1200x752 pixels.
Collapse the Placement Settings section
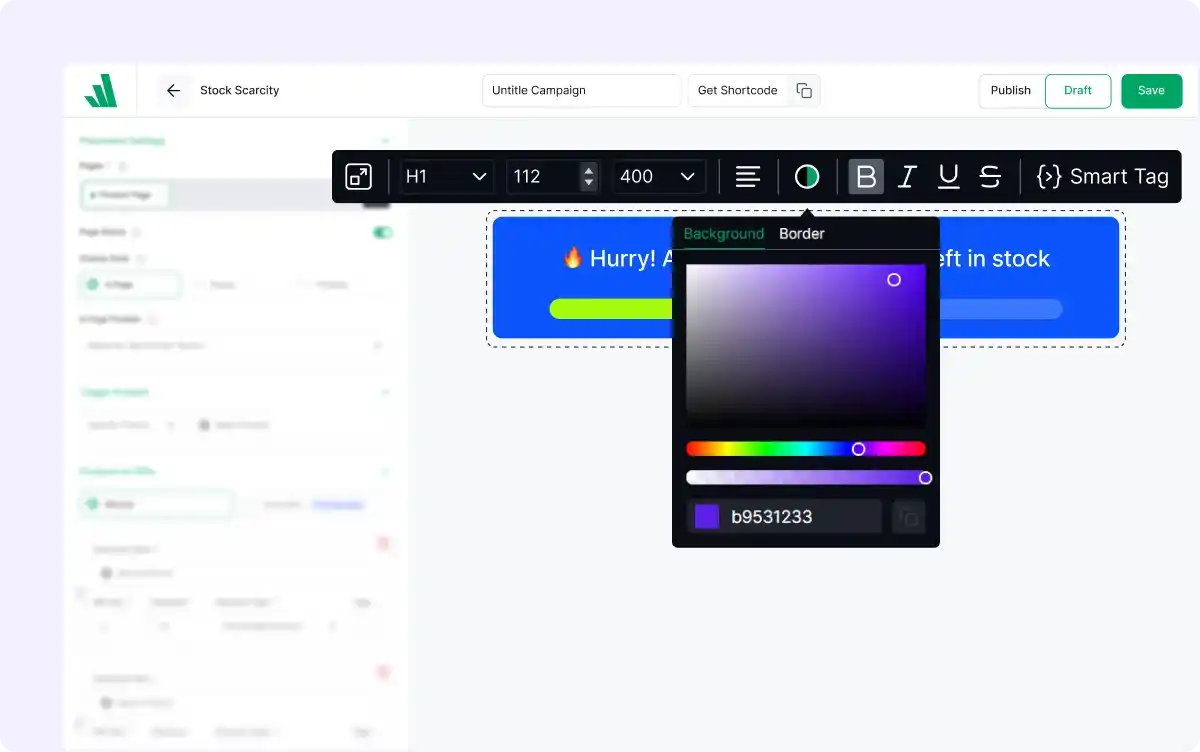pyautogui.click(x=386, y=140)
